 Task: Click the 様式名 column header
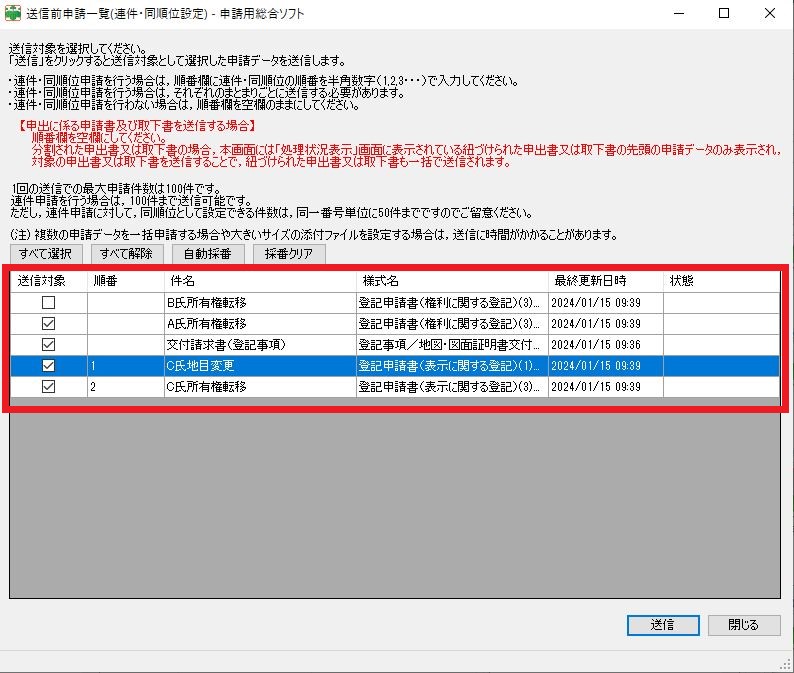pyautogui.click(x=451, y=281)
